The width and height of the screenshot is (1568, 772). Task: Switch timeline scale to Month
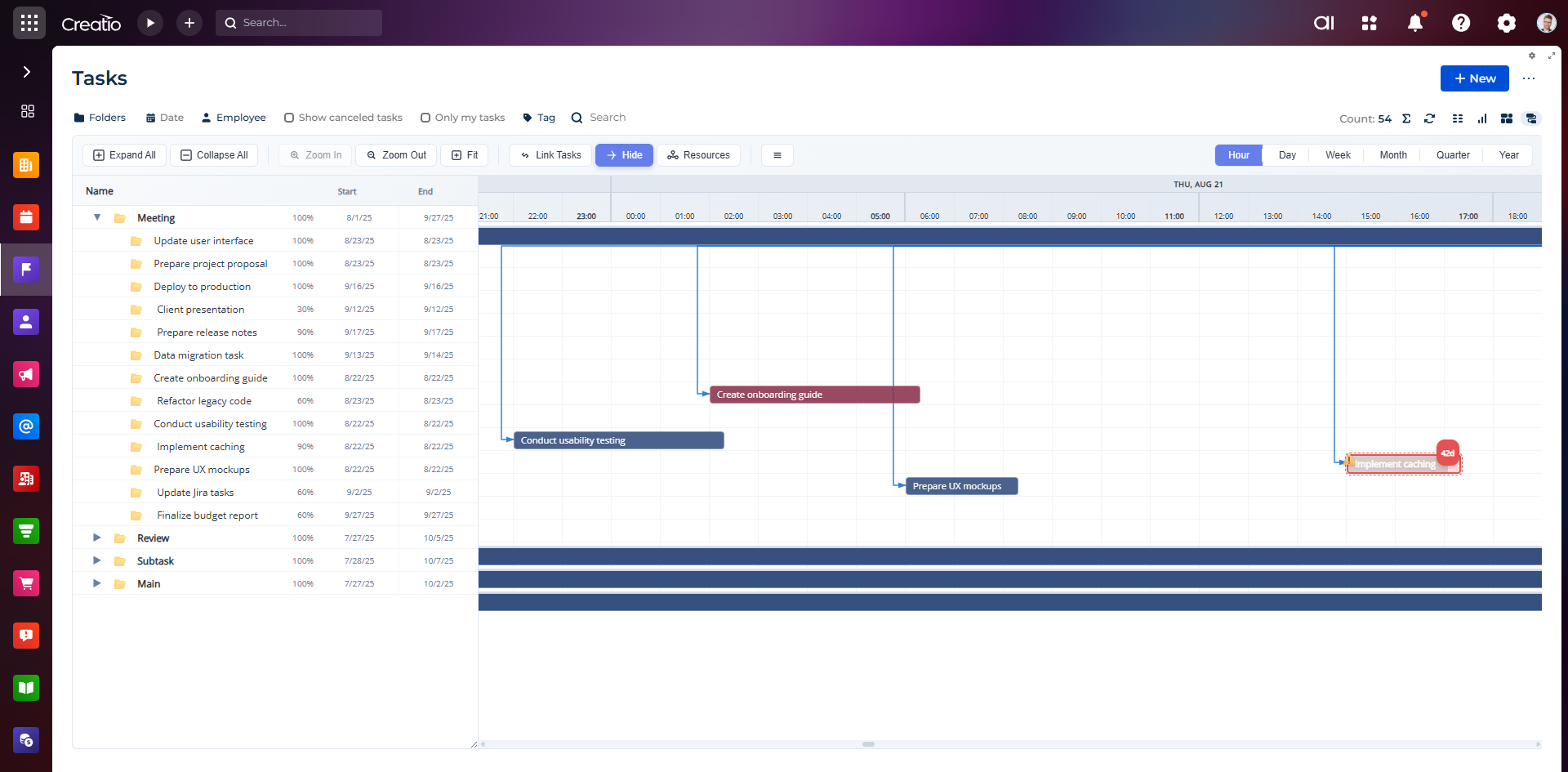[x=1392, y=155]
